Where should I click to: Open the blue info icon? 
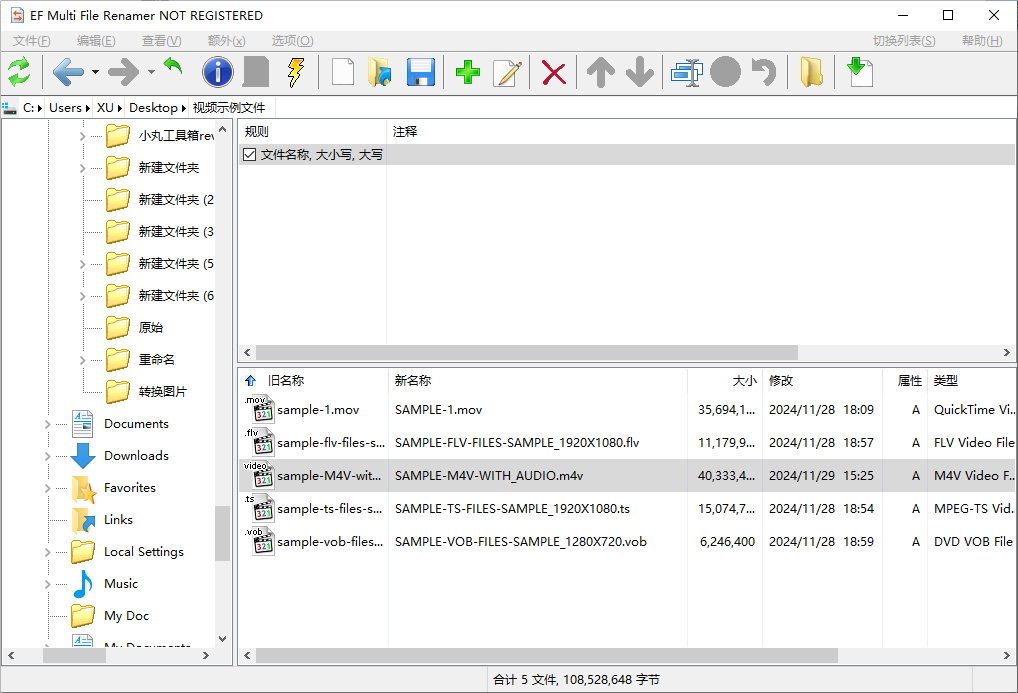pyautogui.click(x=217, y=71)
